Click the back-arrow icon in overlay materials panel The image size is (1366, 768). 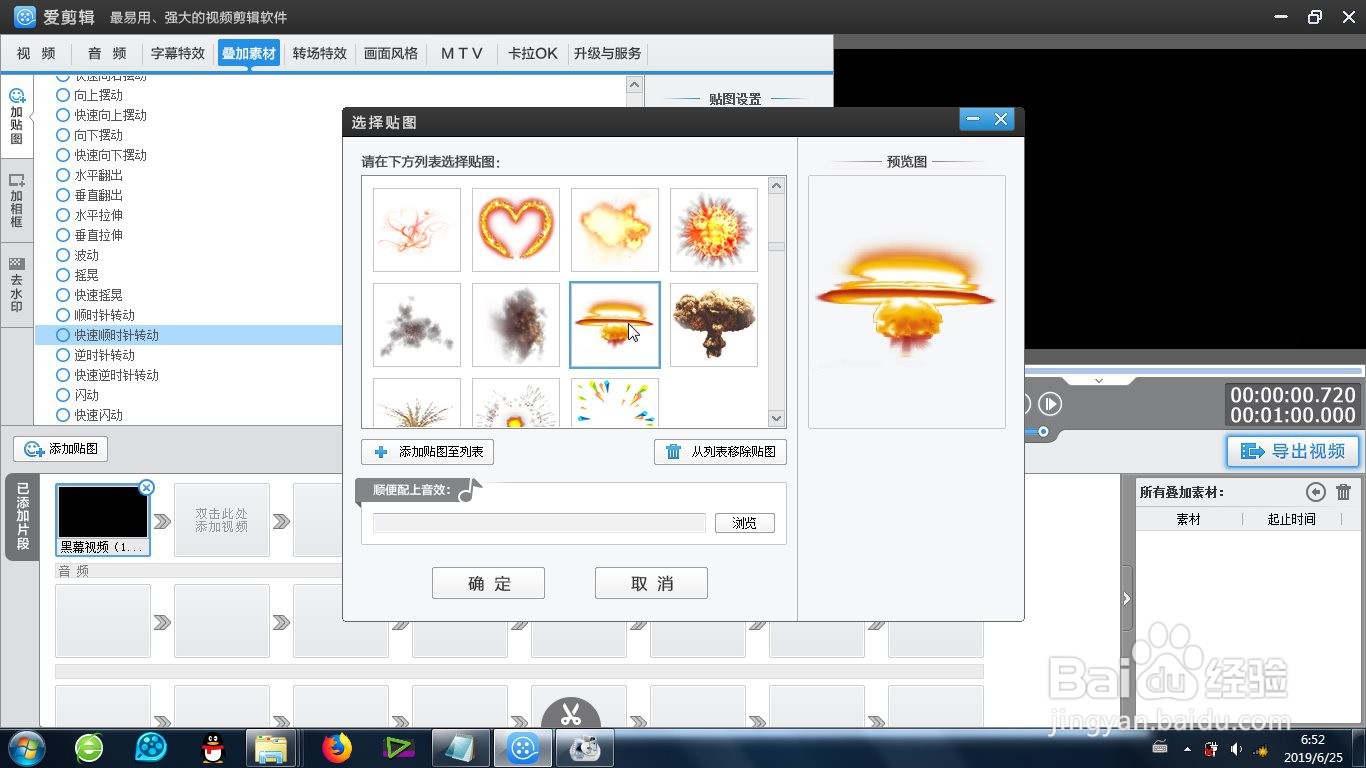point(1316,492)
